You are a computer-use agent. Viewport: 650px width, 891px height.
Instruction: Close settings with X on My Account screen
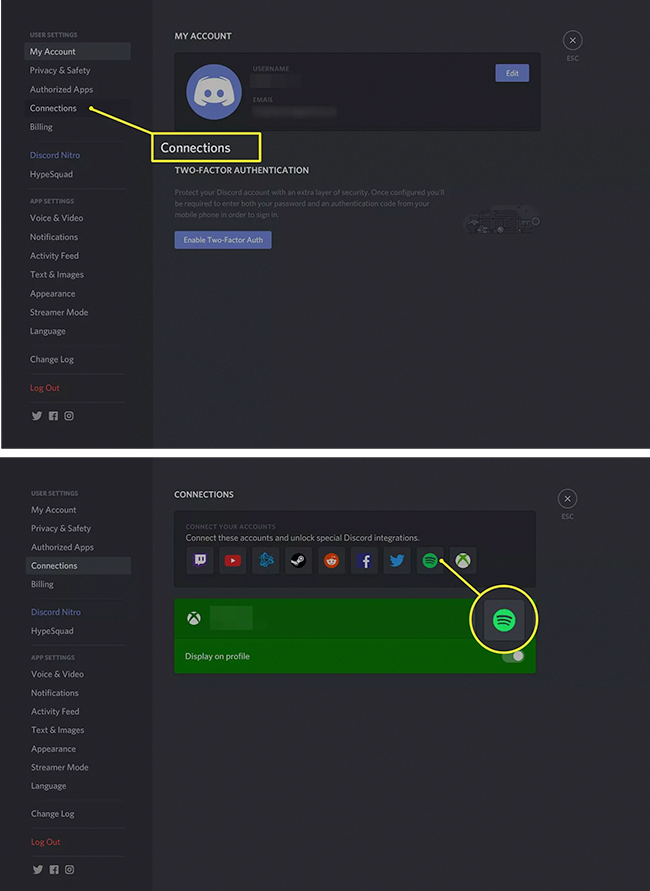[x=573, y=40]
